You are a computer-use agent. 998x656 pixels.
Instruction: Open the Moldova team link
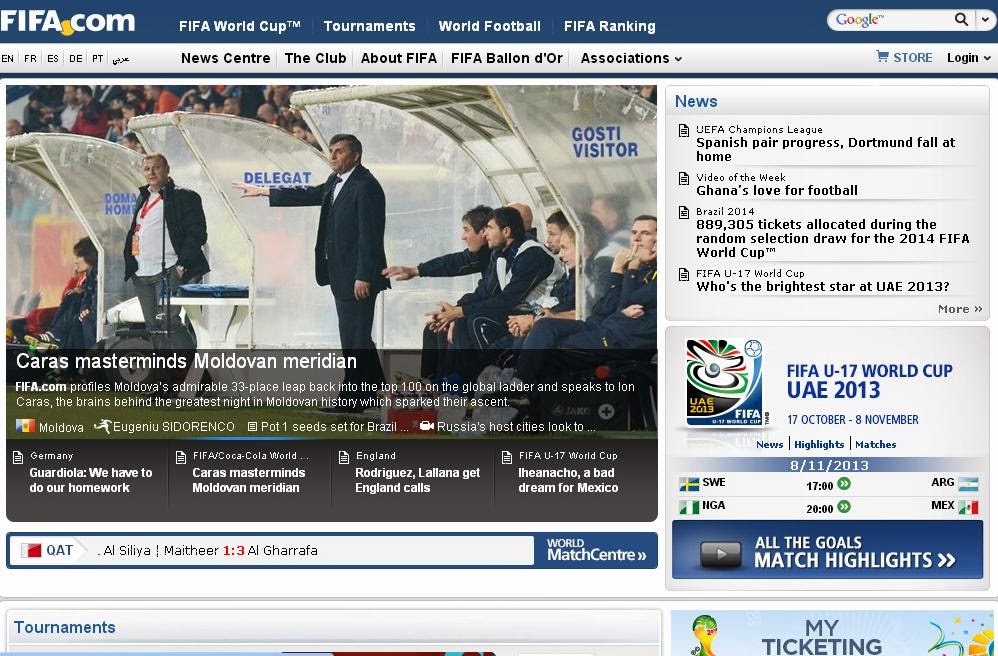(x=61, y=427)
